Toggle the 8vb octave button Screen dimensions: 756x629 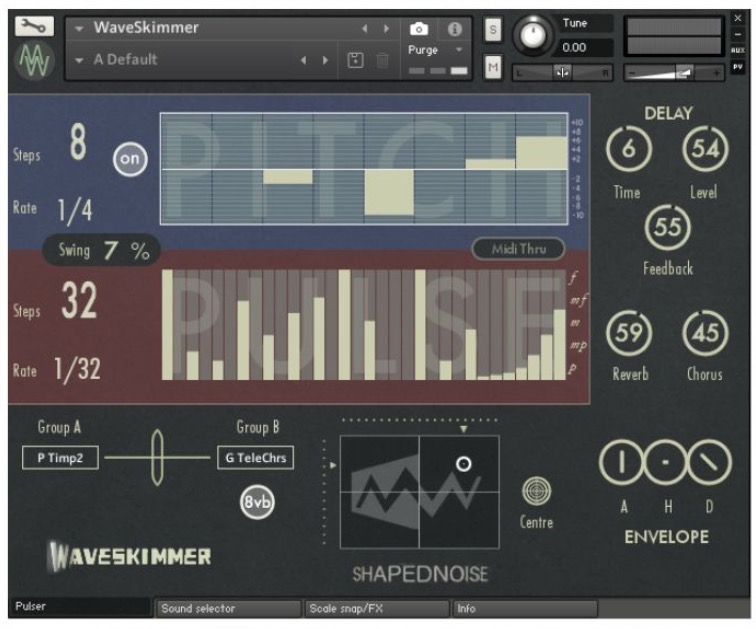tap(257, 502)
